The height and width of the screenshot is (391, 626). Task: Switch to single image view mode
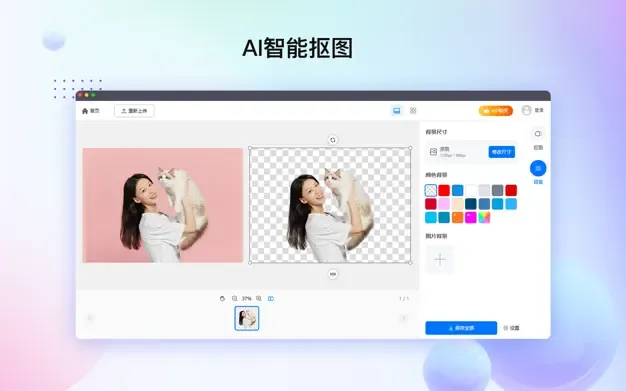[396, 111]
